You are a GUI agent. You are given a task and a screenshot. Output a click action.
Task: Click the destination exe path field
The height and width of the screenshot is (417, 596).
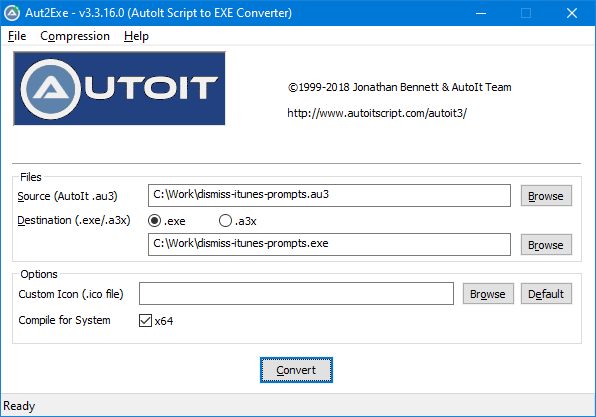click(329, 244)
